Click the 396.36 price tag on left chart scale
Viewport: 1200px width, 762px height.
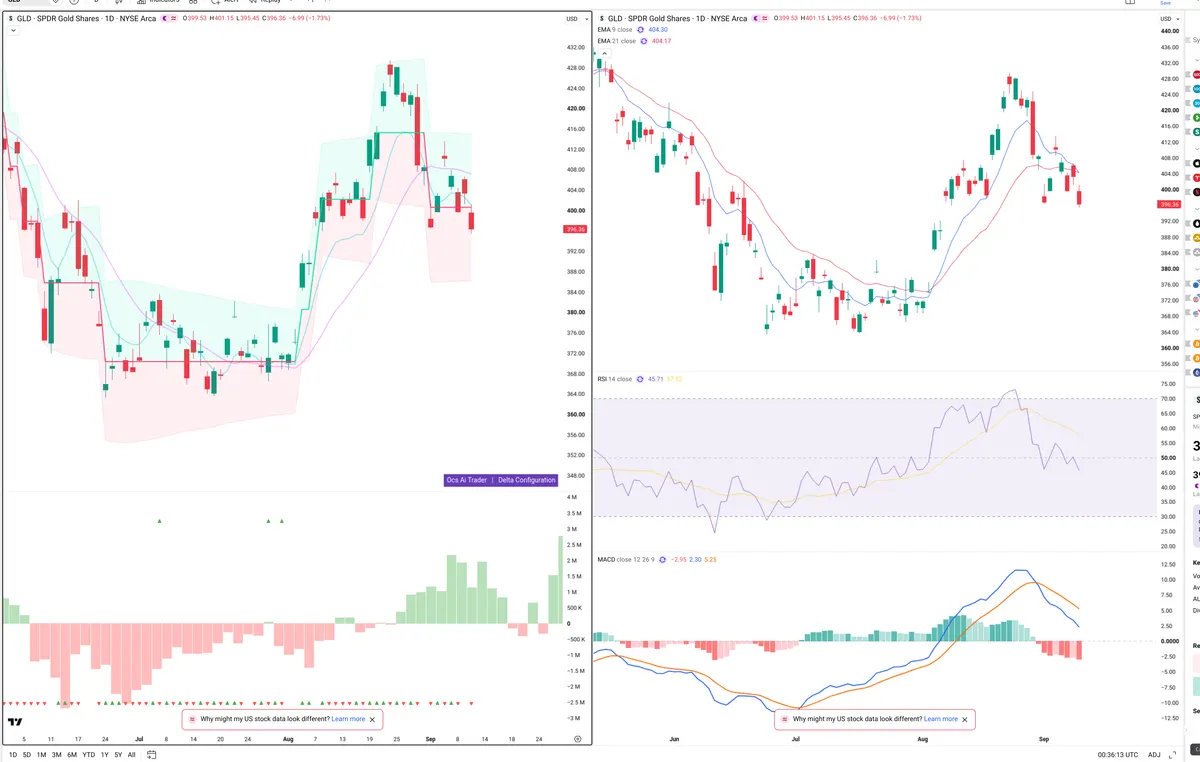tap(575, 229)
